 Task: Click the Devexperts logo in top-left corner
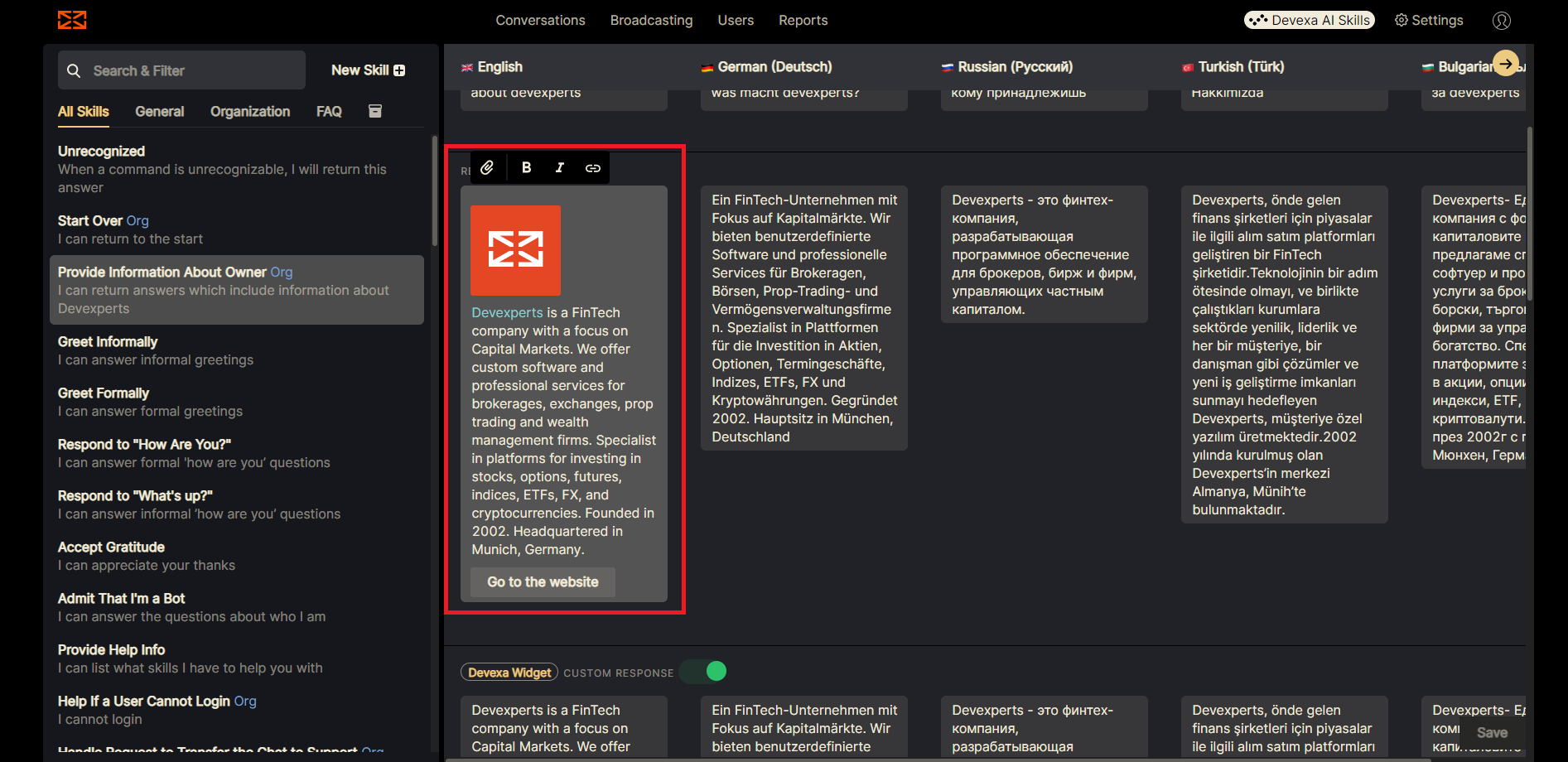pyautogui.click(x=72, y=20)
